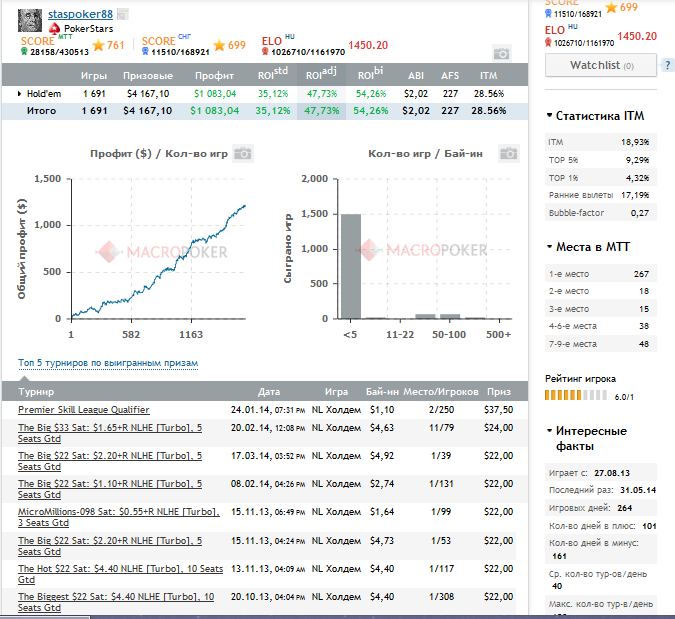Click the blue question mark help icon
Screen dimensions: 675x619
[x=667, y=65]
